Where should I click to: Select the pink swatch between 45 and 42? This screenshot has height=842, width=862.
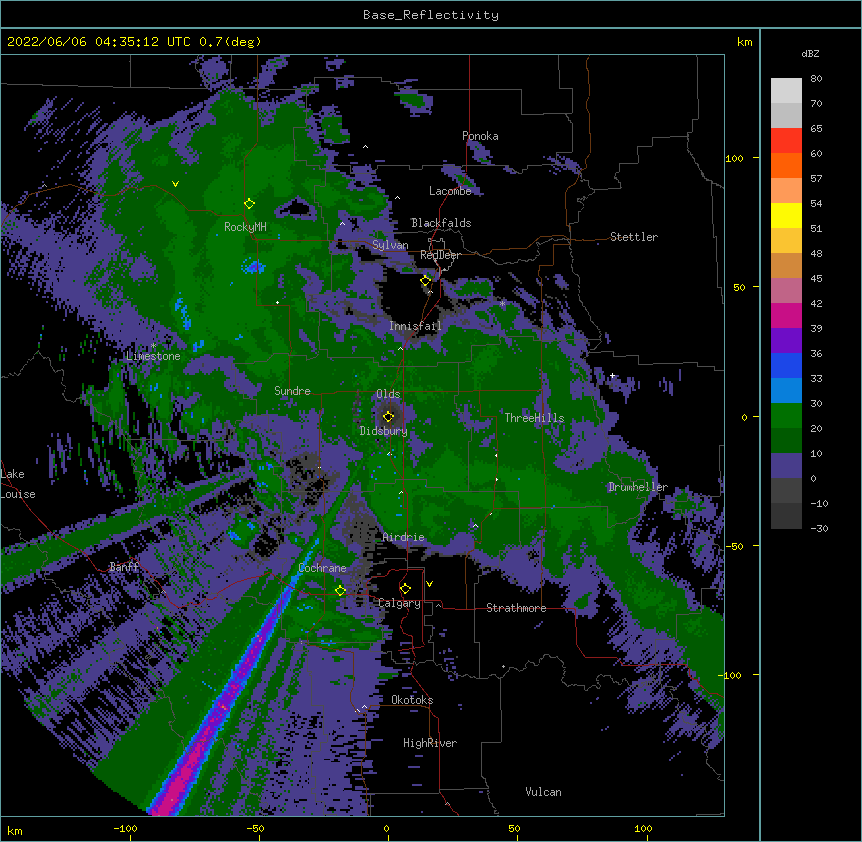point(786,290)
